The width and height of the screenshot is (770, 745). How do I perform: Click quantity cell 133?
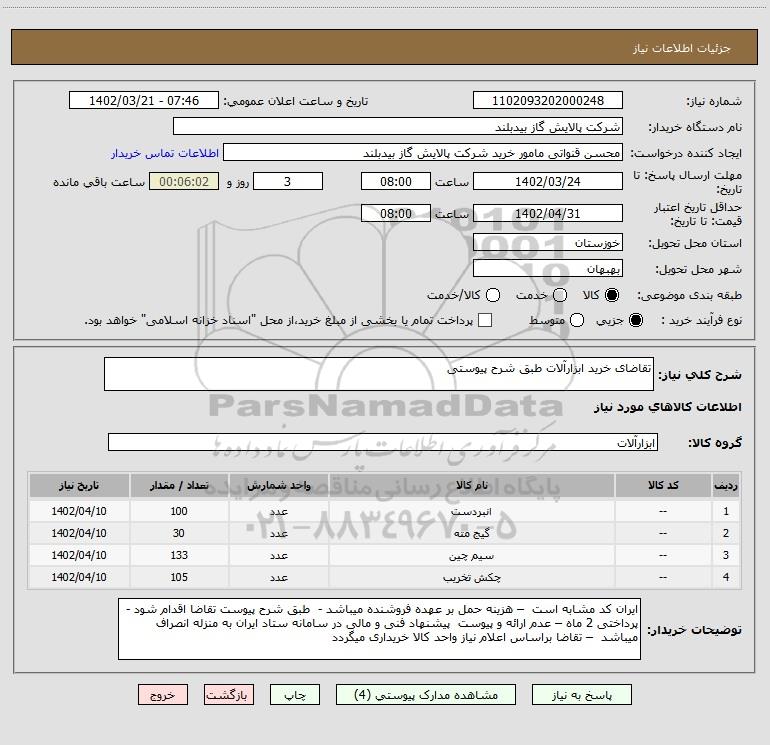(179, 555)
